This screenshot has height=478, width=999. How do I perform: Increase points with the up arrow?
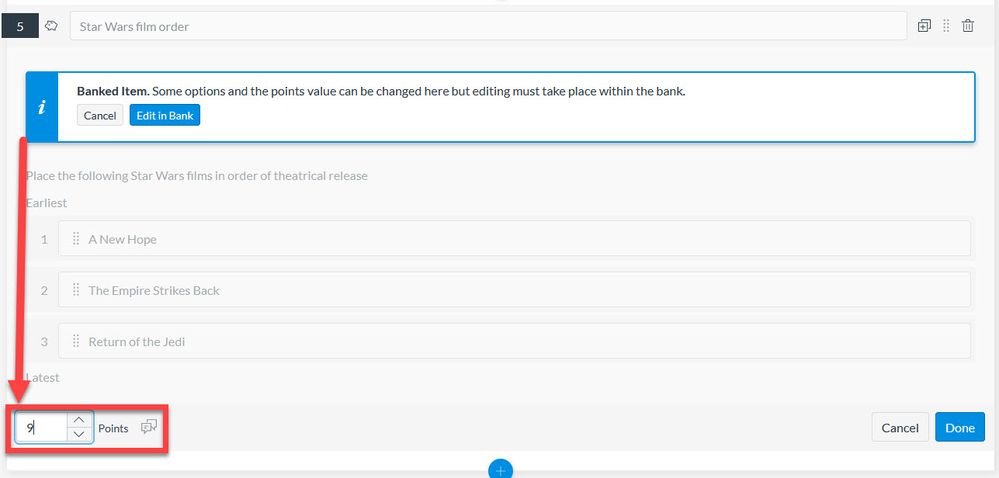79,420
